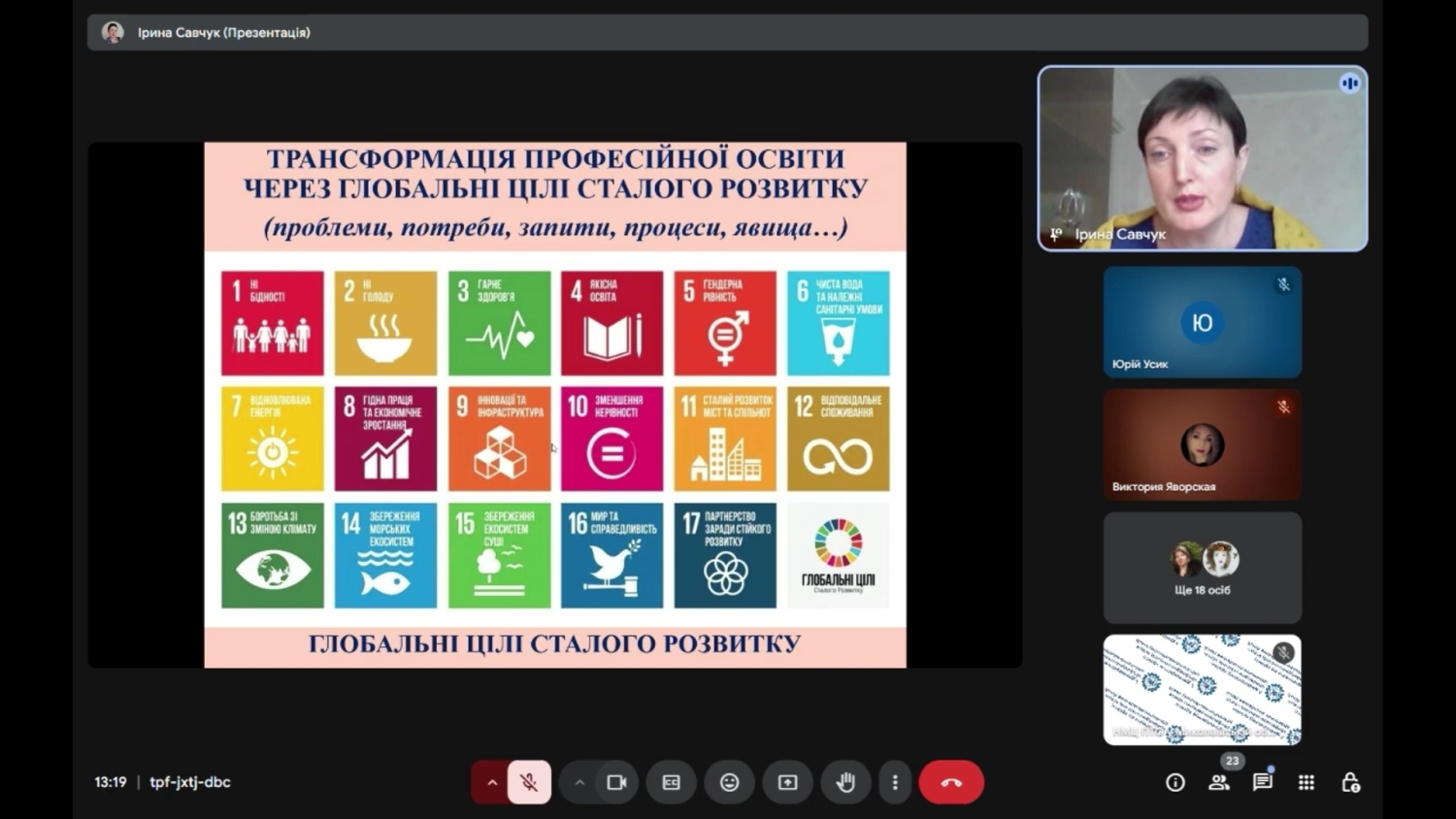Open the three-dot more options menu
Image resolution: width=1456 pixels, height=819 pixels.
[895, 782]
